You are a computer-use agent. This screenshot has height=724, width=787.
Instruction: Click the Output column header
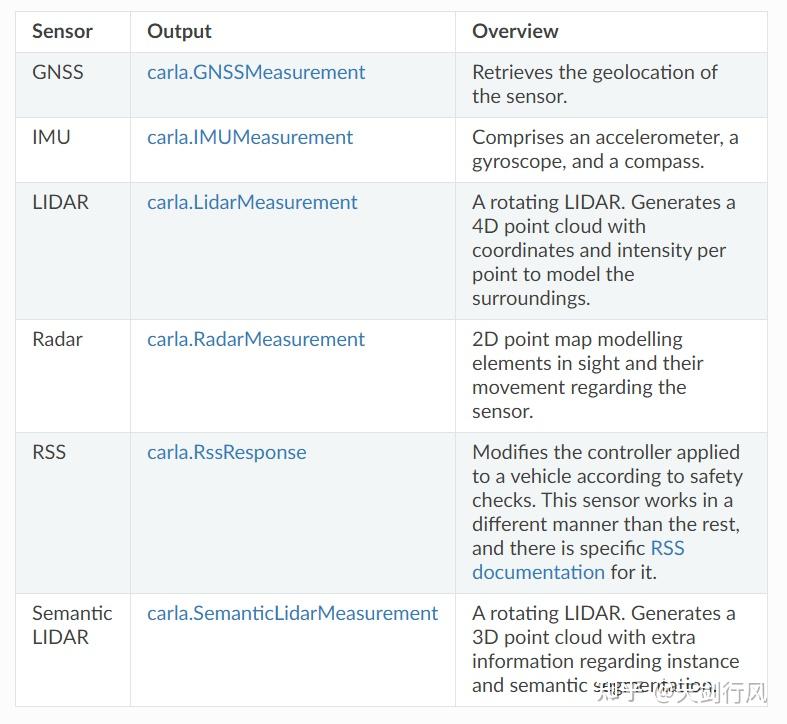[x=179, y=32]
